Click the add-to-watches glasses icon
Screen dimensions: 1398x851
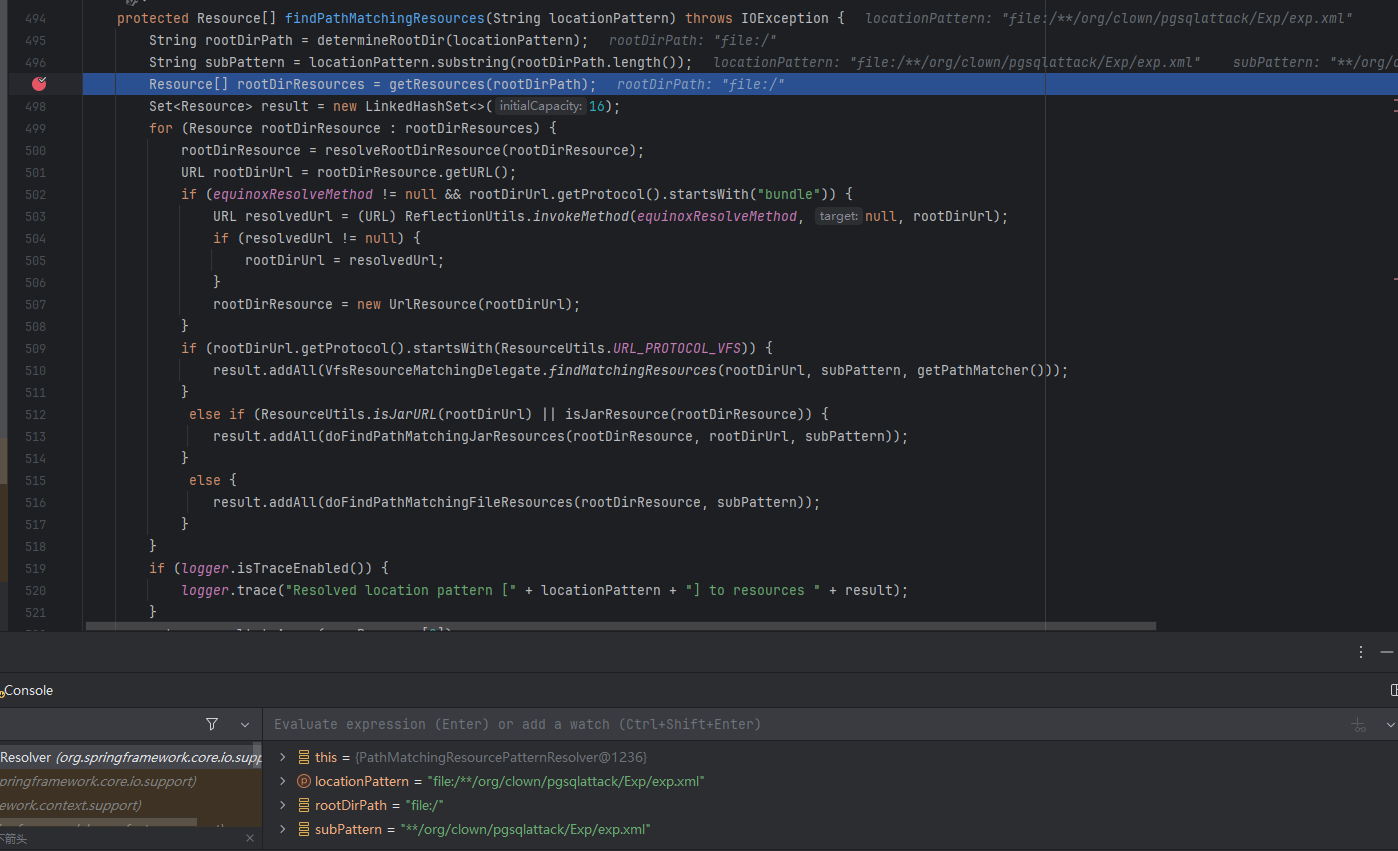[x=1358, y=725]
